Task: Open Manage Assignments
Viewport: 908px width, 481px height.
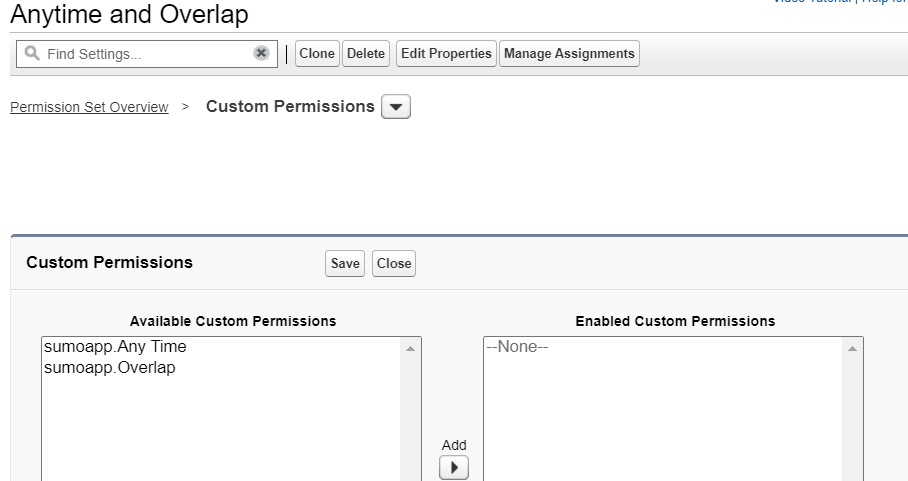Action: click(569, 54)
